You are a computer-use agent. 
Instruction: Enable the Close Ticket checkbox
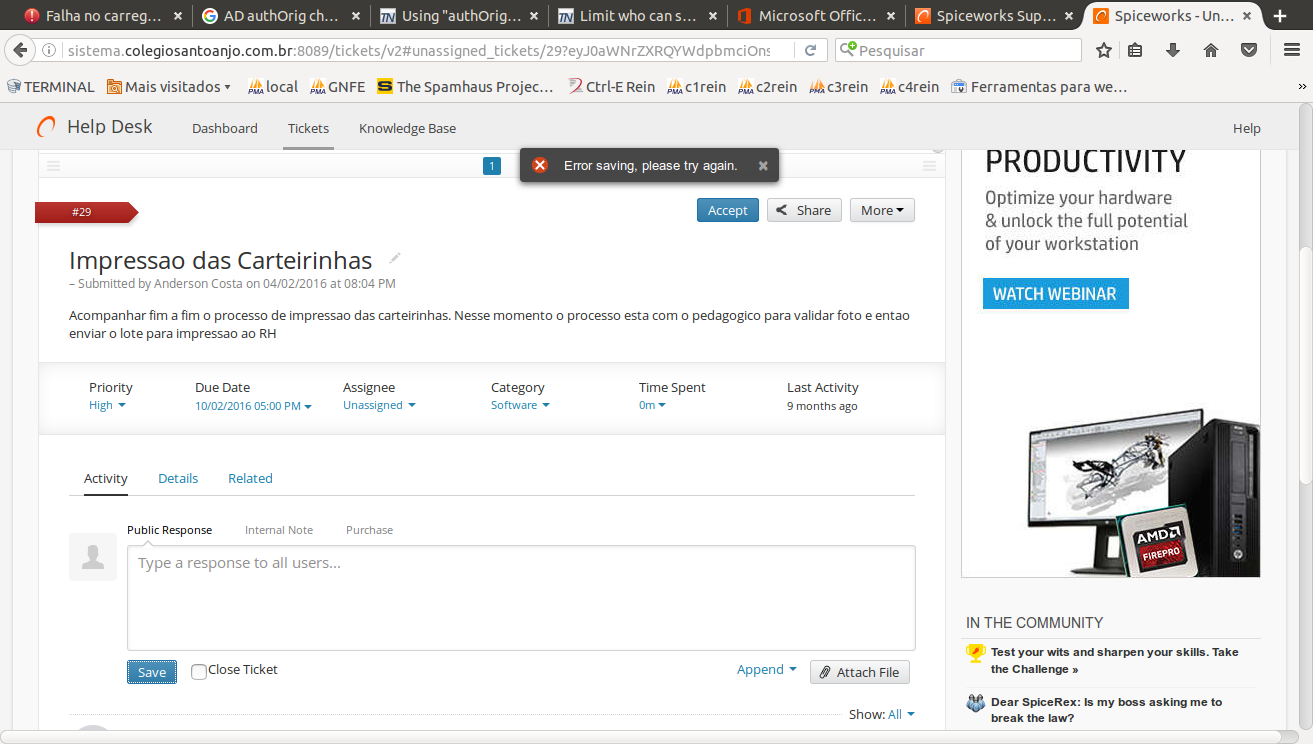tap(198, 672)
